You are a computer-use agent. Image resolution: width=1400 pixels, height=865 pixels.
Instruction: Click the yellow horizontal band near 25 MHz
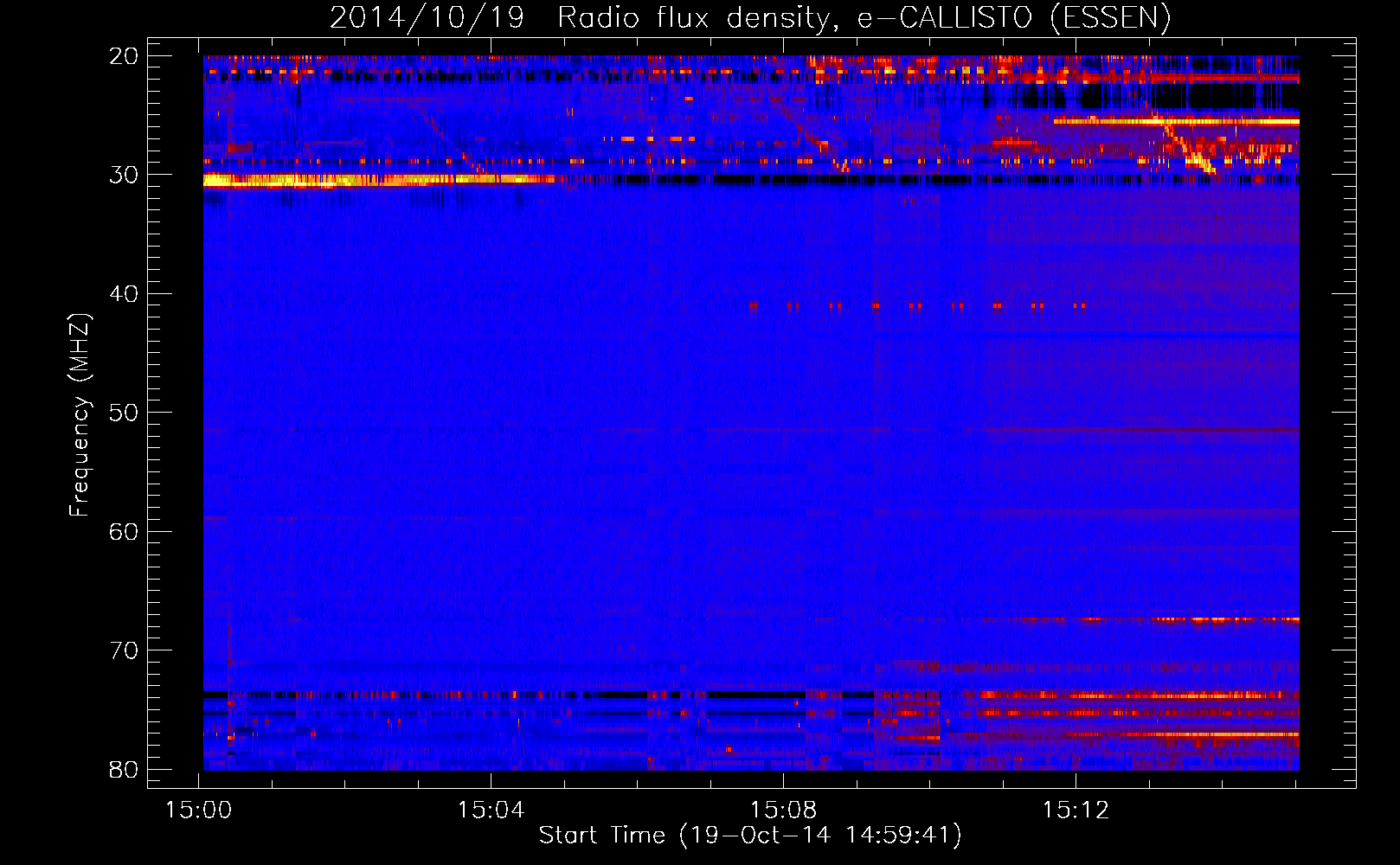1176,121
